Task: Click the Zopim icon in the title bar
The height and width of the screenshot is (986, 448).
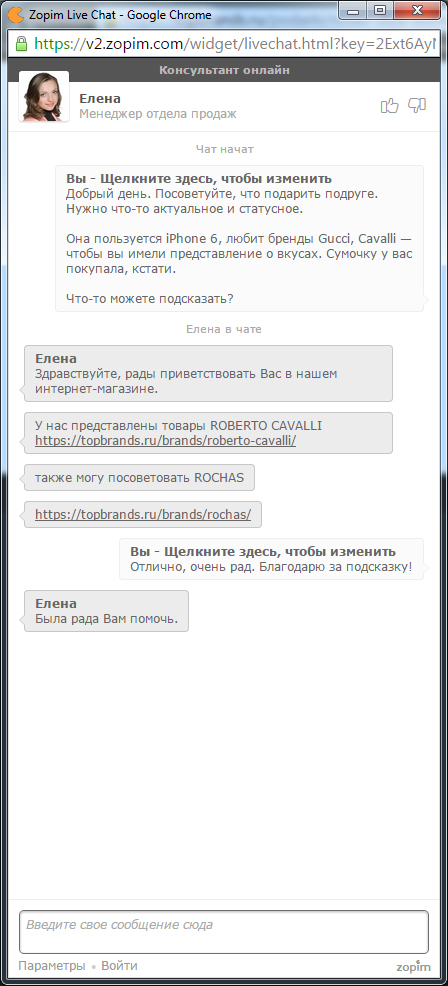Action: coord(16,14)
